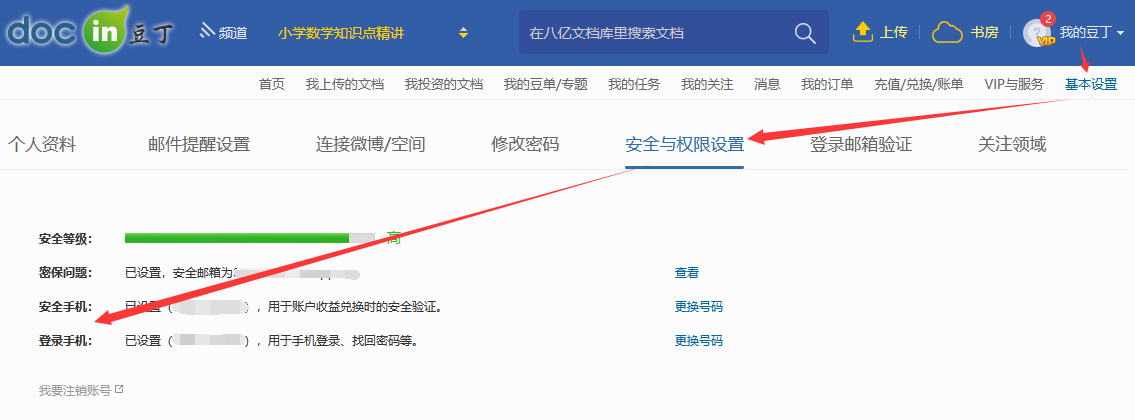1135x420 pixels.
Task: Open 消息 in the navigation
Action: point(767,85)
